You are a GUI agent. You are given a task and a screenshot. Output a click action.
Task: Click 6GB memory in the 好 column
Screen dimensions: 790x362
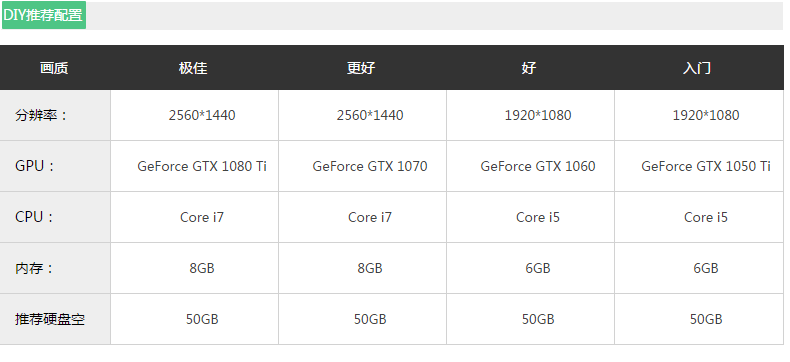tap(538, 268)
